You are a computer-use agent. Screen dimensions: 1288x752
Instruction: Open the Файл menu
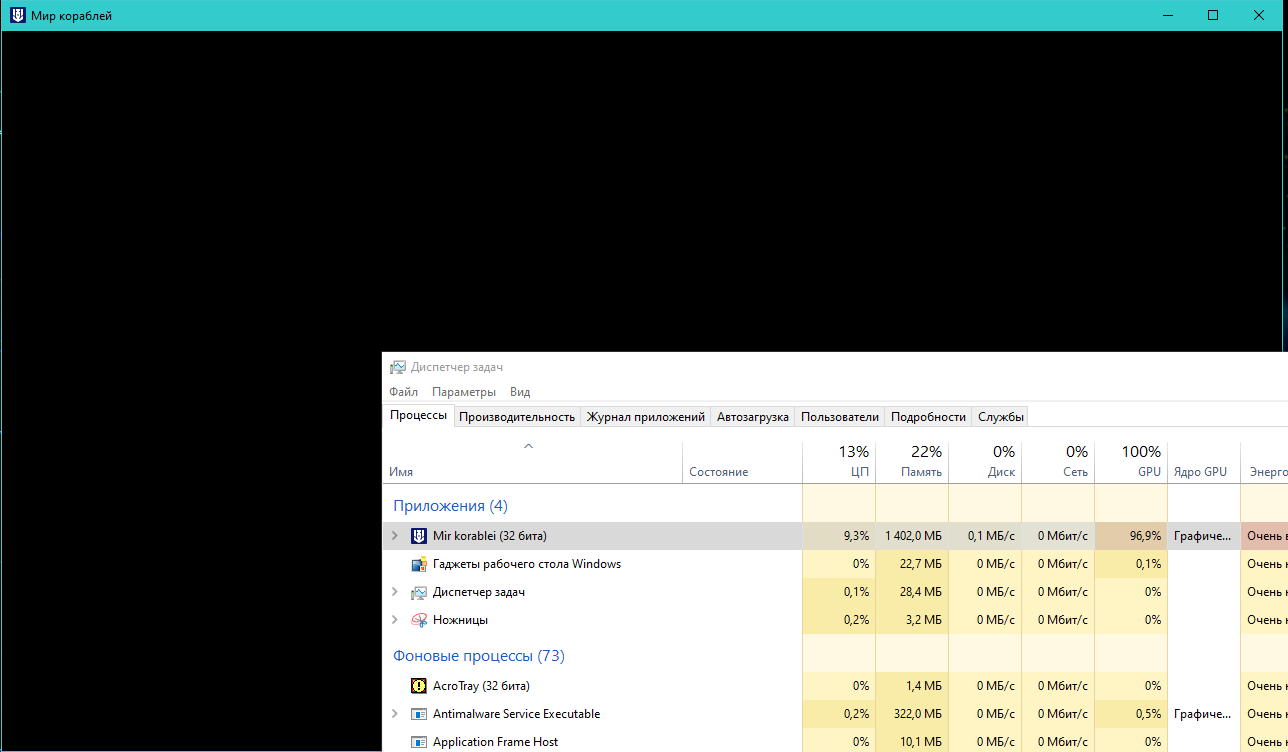click(404, 392)
